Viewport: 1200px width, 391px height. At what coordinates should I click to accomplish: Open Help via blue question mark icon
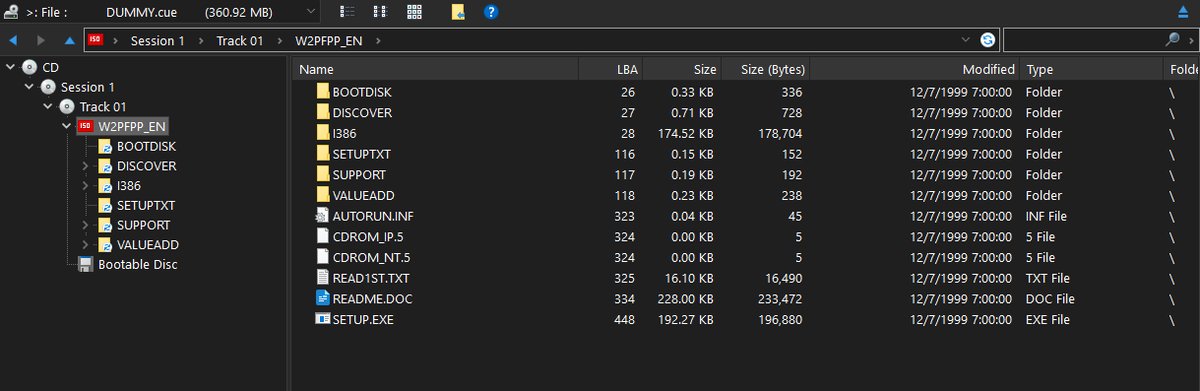[491, 12]
